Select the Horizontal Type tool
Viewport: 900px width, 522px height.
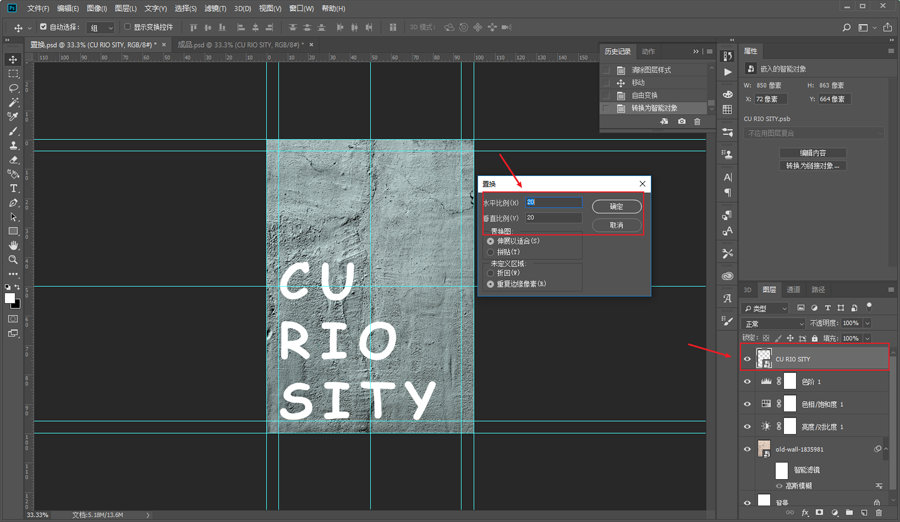[13, 188]
